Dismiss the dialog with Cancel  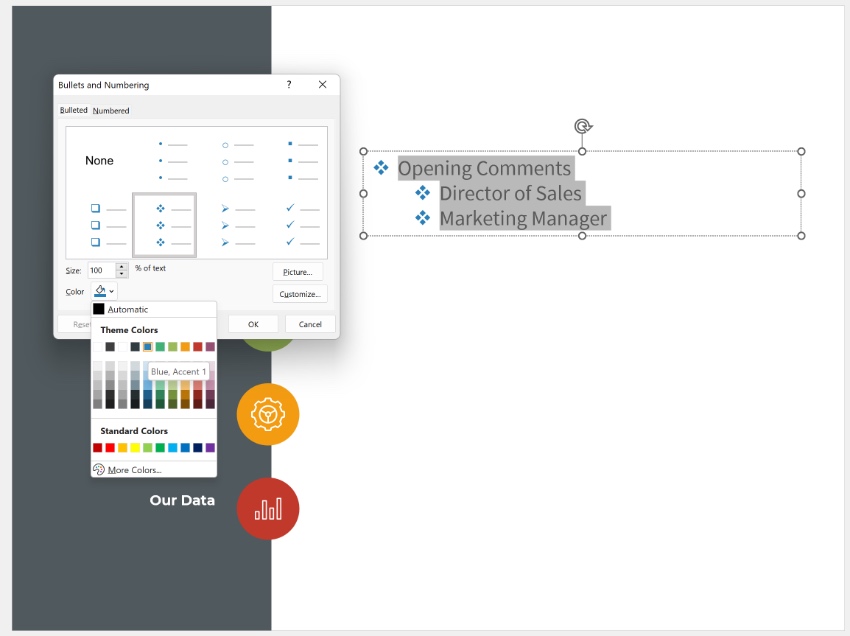[309, 323]
